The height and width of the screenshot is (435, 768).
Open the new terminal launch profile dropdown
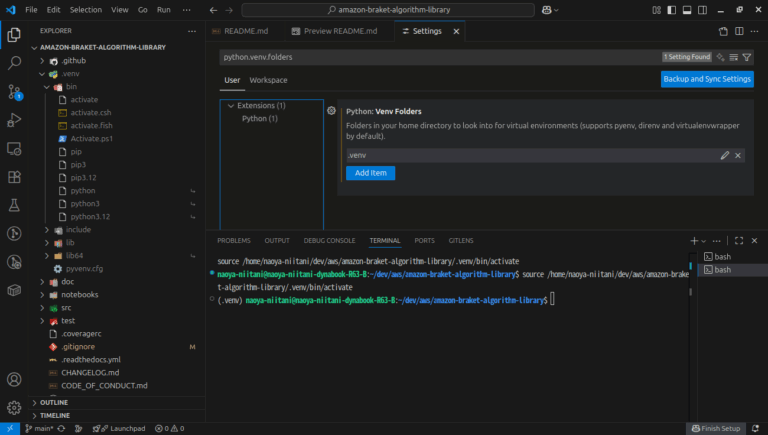click(x=704, y=241)
